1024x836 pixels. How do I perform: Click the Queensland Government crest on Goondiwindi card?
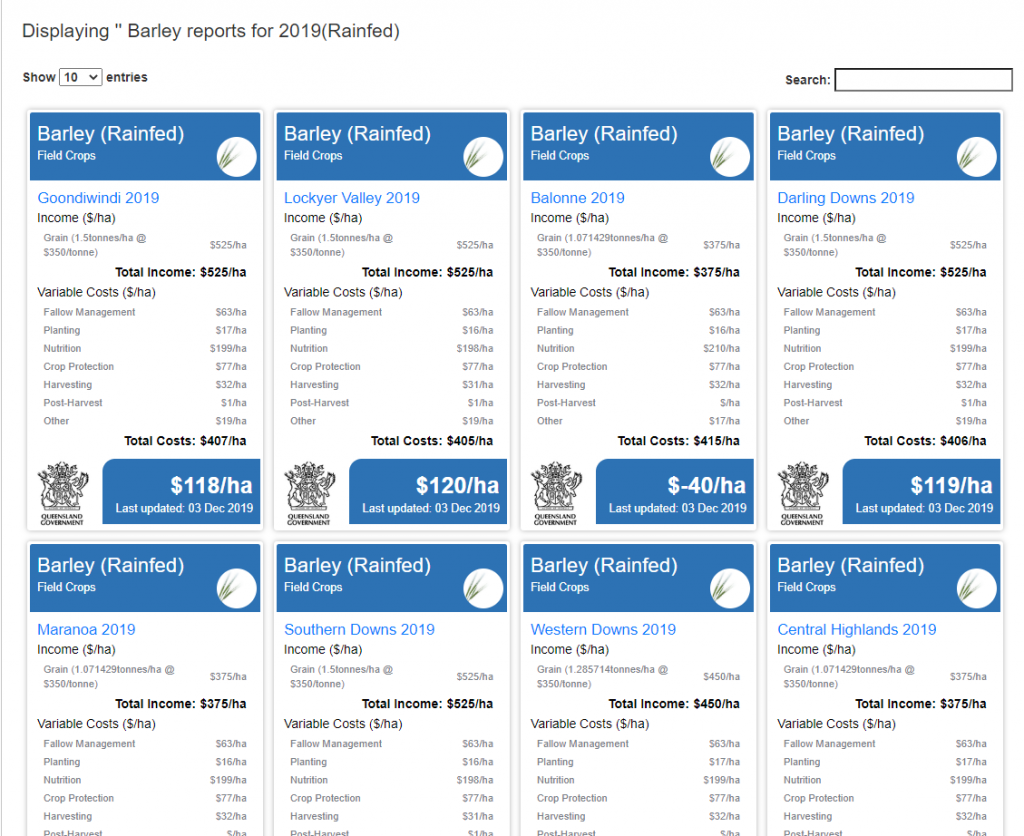coord(62,493)
